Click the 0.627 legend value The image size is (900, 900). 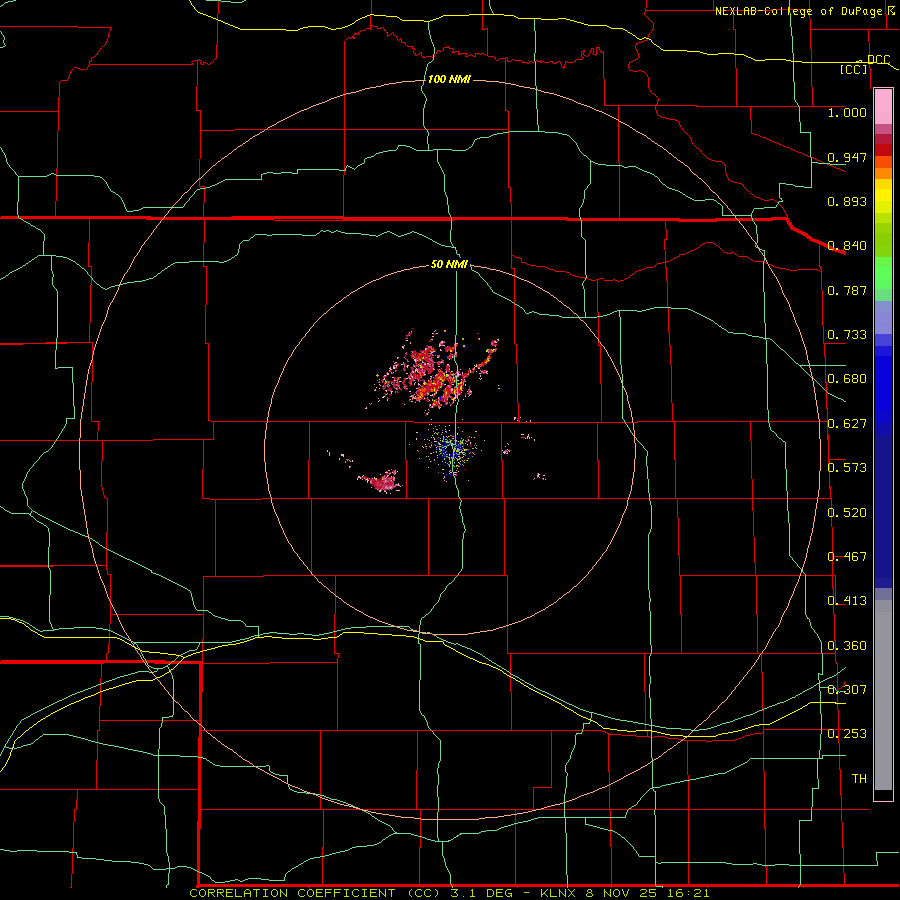[847, 424]
